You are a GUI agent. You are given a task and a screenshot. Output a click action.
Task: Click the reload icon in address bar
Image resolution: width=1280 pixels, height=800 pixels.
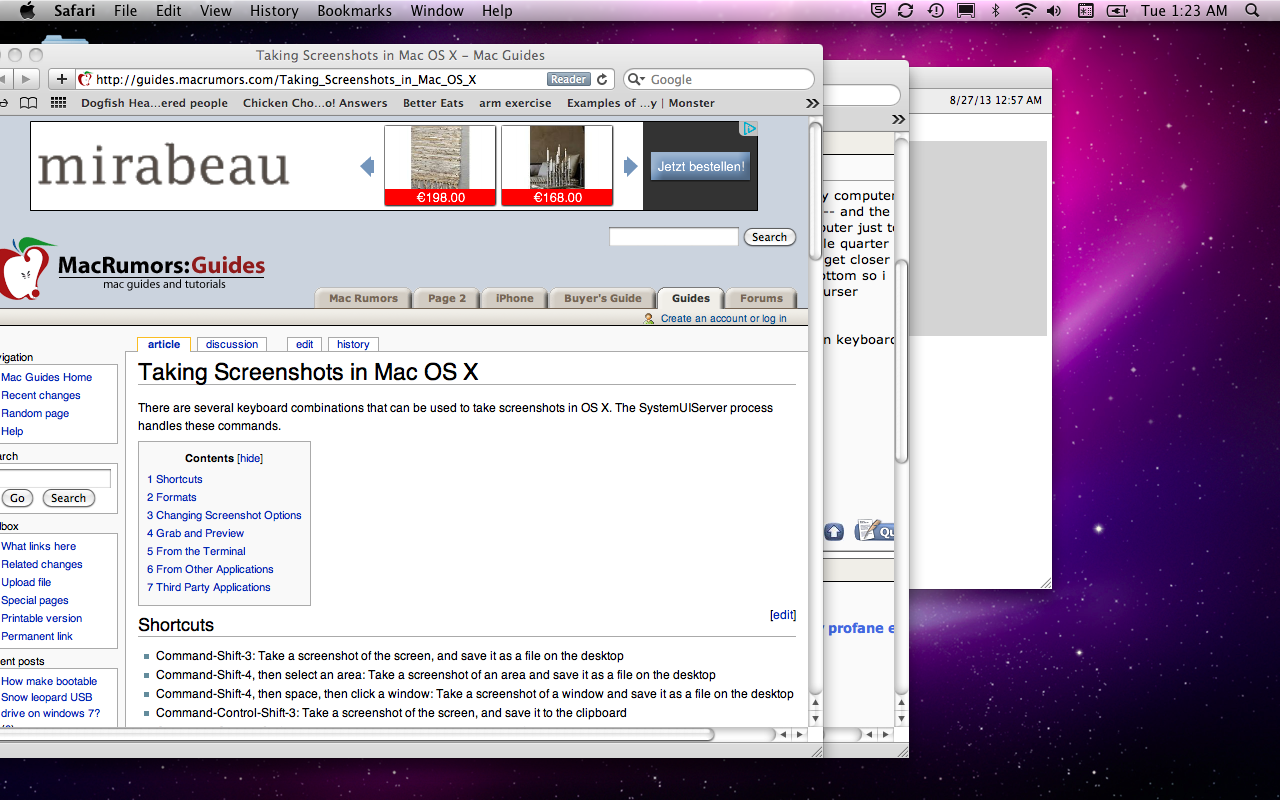(x=602, y=79)
